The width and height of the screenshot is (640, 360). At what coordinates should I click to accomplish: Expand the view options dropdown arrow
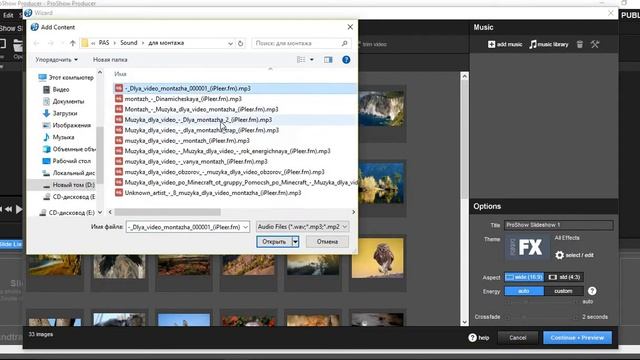312,60
